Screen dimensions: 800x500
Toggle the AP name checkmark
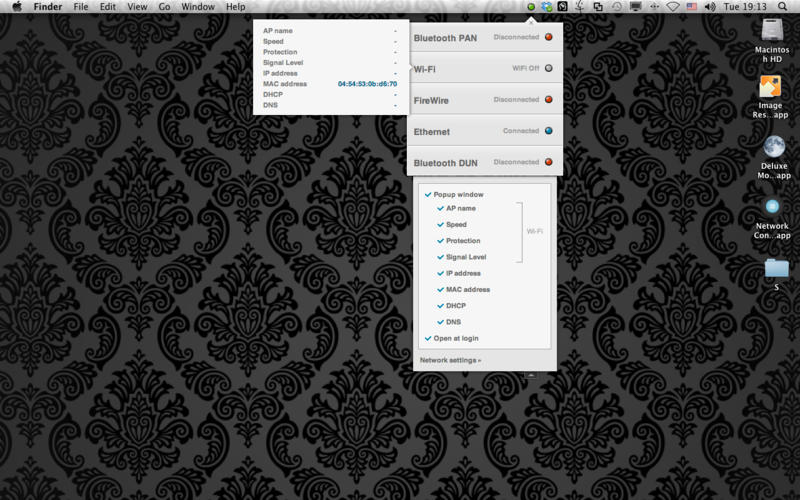[440, 208]
